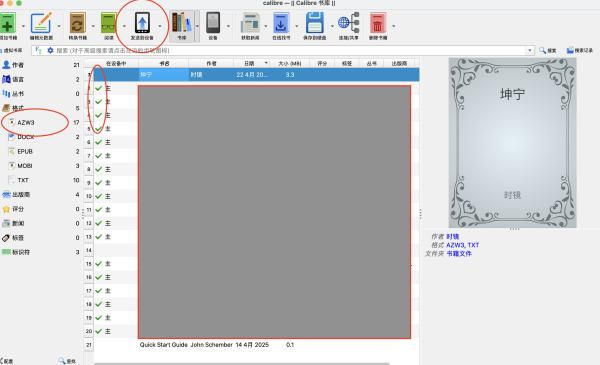Expand the dropdown arrow beside Add books
This screenshot has height=365, width=600.
[x=23, y=26]
